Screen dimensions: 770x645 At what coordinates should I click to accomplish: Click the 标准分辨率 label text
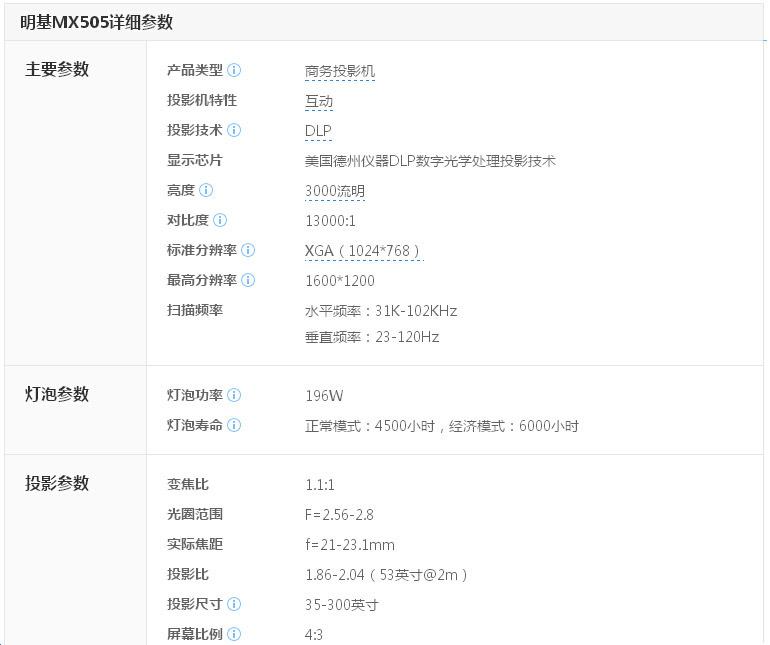click(x=202, y=250)
